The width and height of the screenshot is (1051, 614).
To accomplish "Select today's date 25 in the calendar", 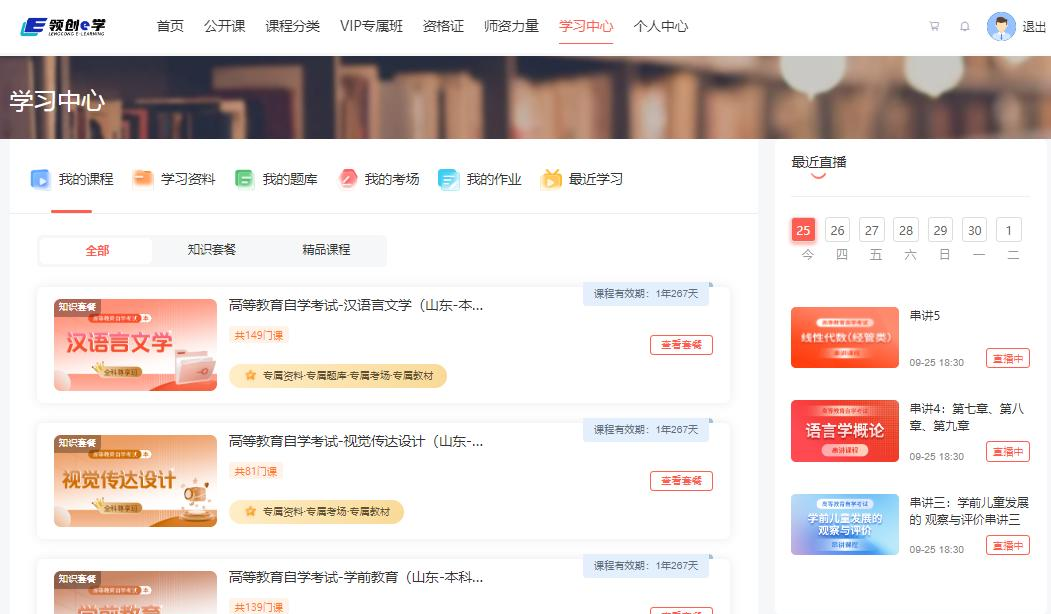I will (803, 229).
